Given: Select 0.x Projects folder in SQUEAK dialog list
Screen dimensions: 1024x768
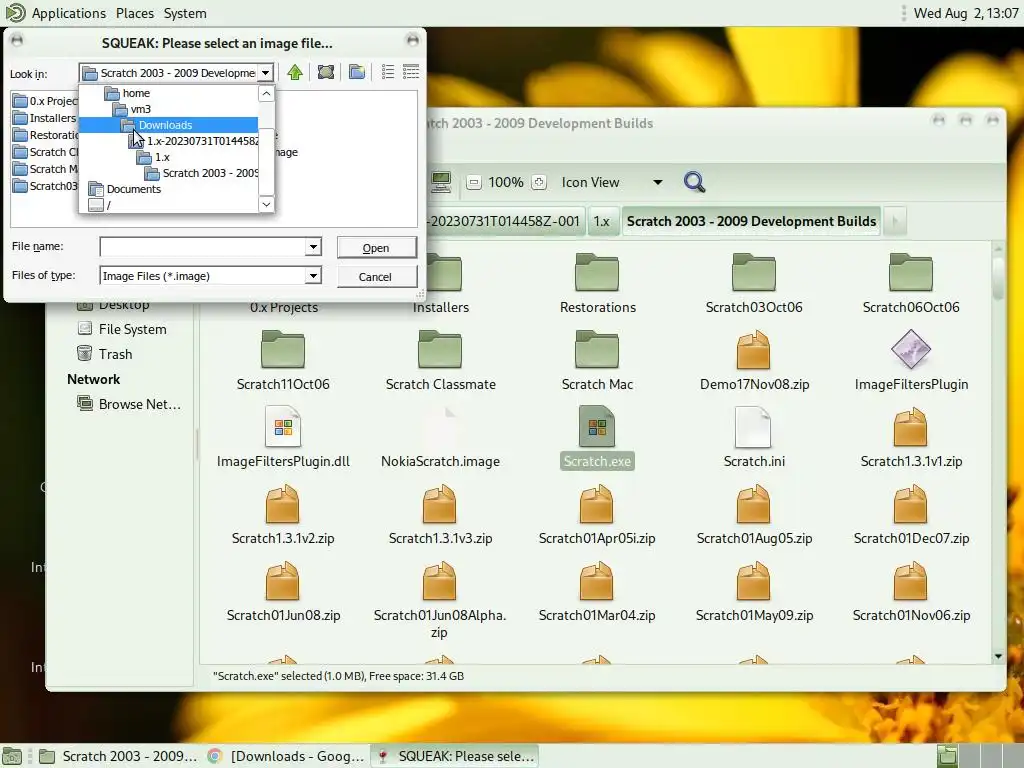Looking at the screenshot, I should (45, 101).
